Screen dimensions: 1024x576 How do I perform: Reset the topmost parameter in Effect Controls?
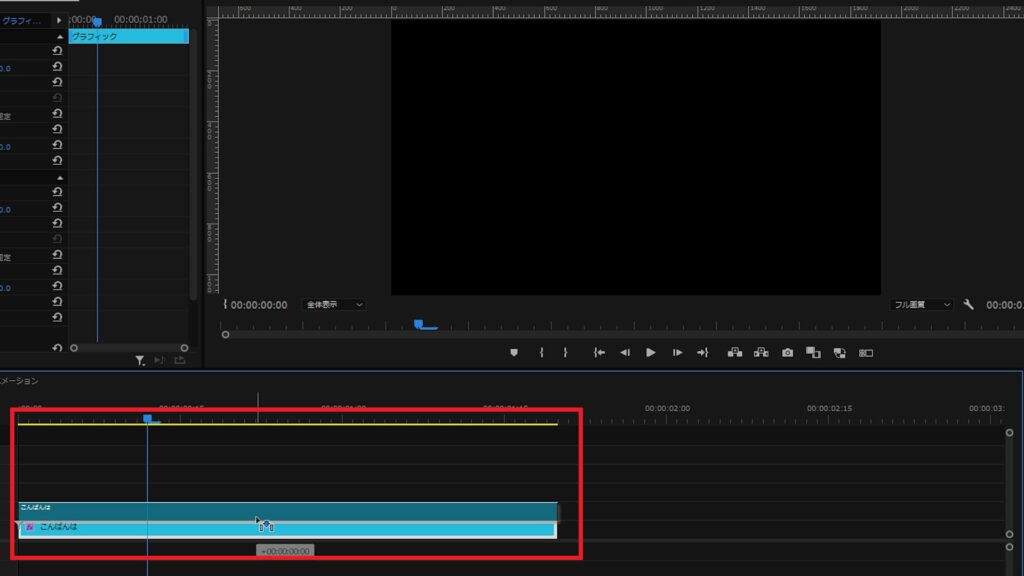57,50
